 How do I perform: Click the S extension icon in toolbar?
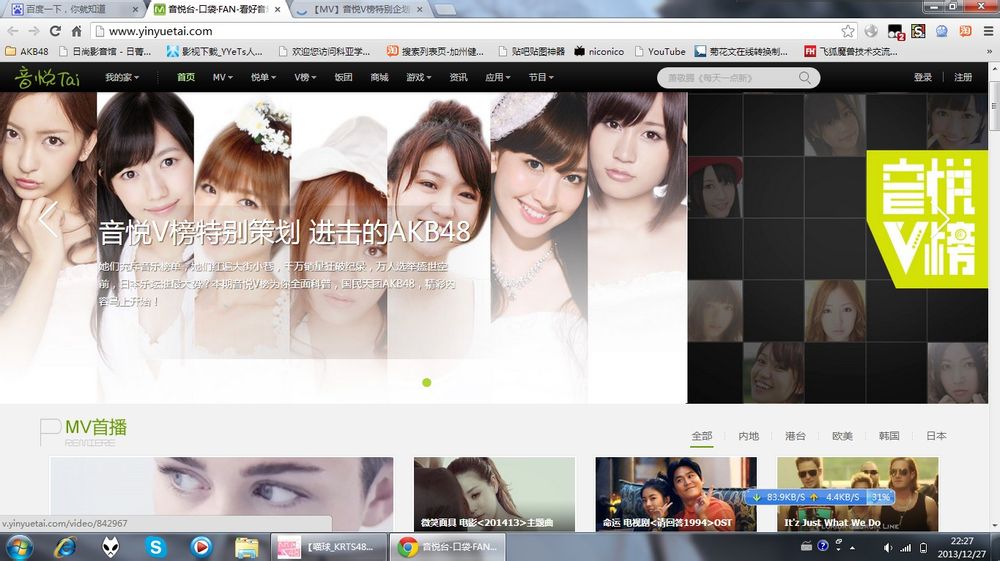pos(918,31)
